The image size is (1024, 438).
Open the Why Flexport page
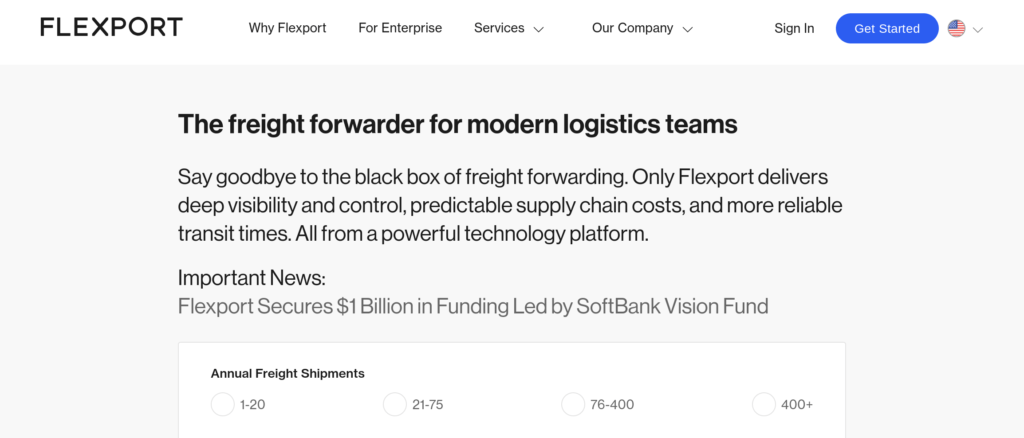click(x=287, y=28)
